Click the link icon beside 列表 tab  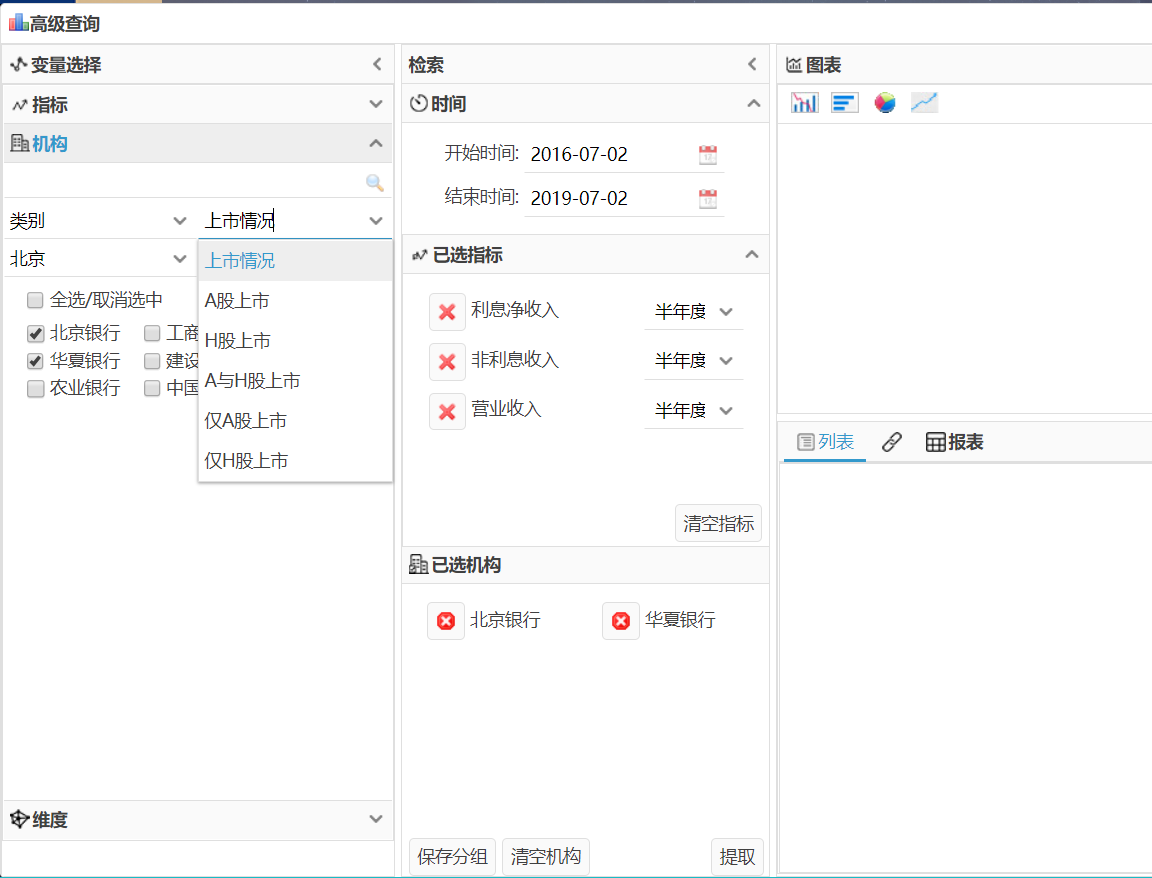click(891, 442)
